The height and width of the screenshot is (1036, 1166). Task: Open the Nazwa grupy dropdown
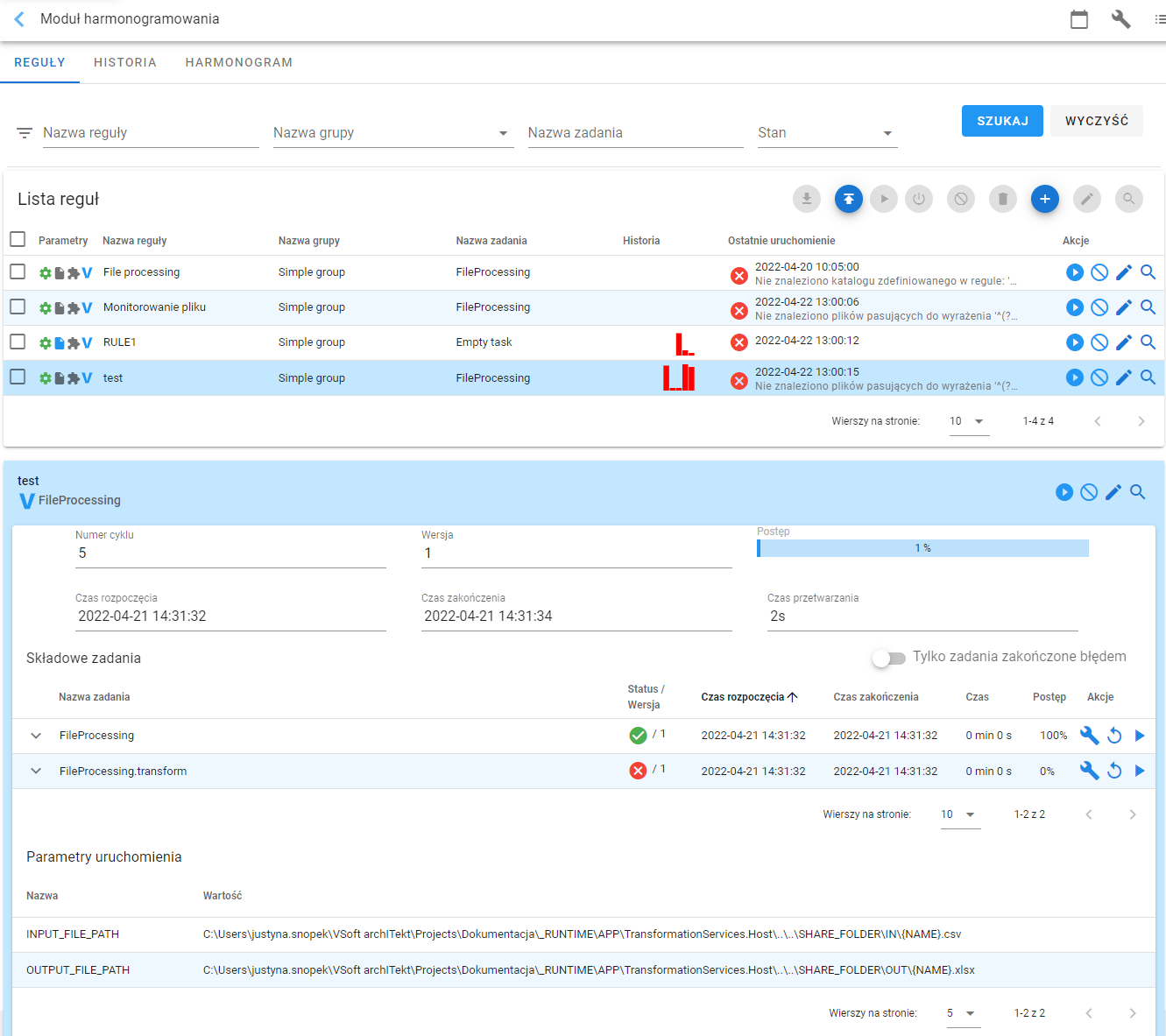[x=393, y=133]
